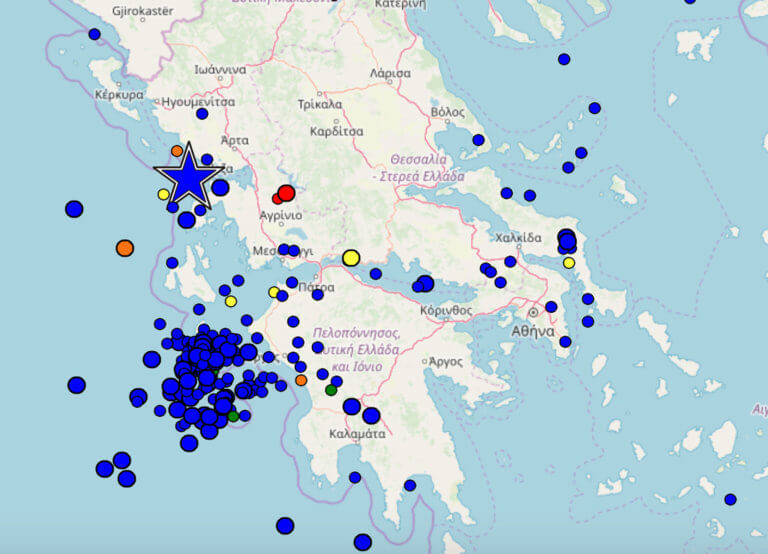Click the blue marker near Gjirokastër label
The width and height of the screenshot is (768, 554).
[x=94, y=34]
